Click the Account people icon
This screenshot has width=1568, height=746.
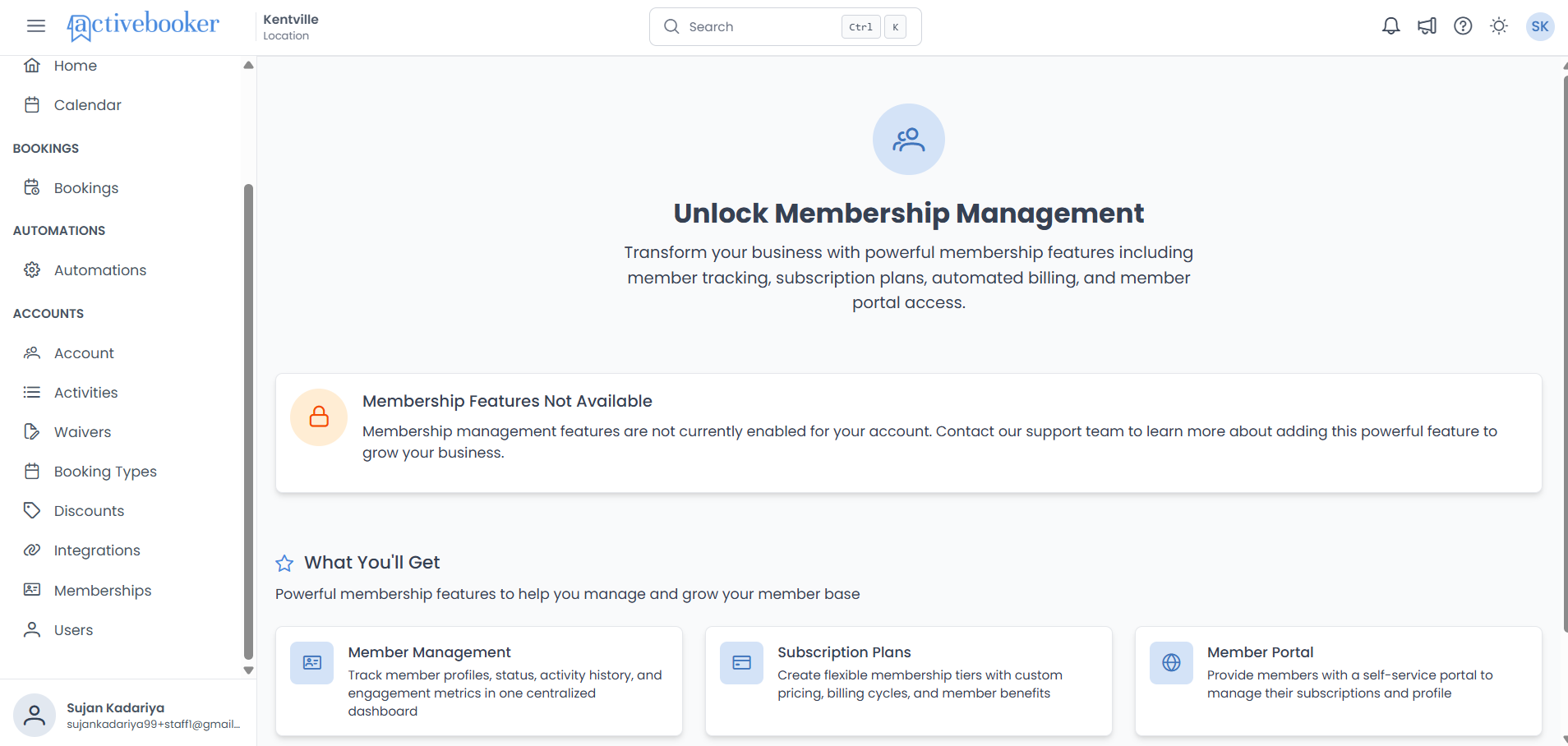click(32, 353)
